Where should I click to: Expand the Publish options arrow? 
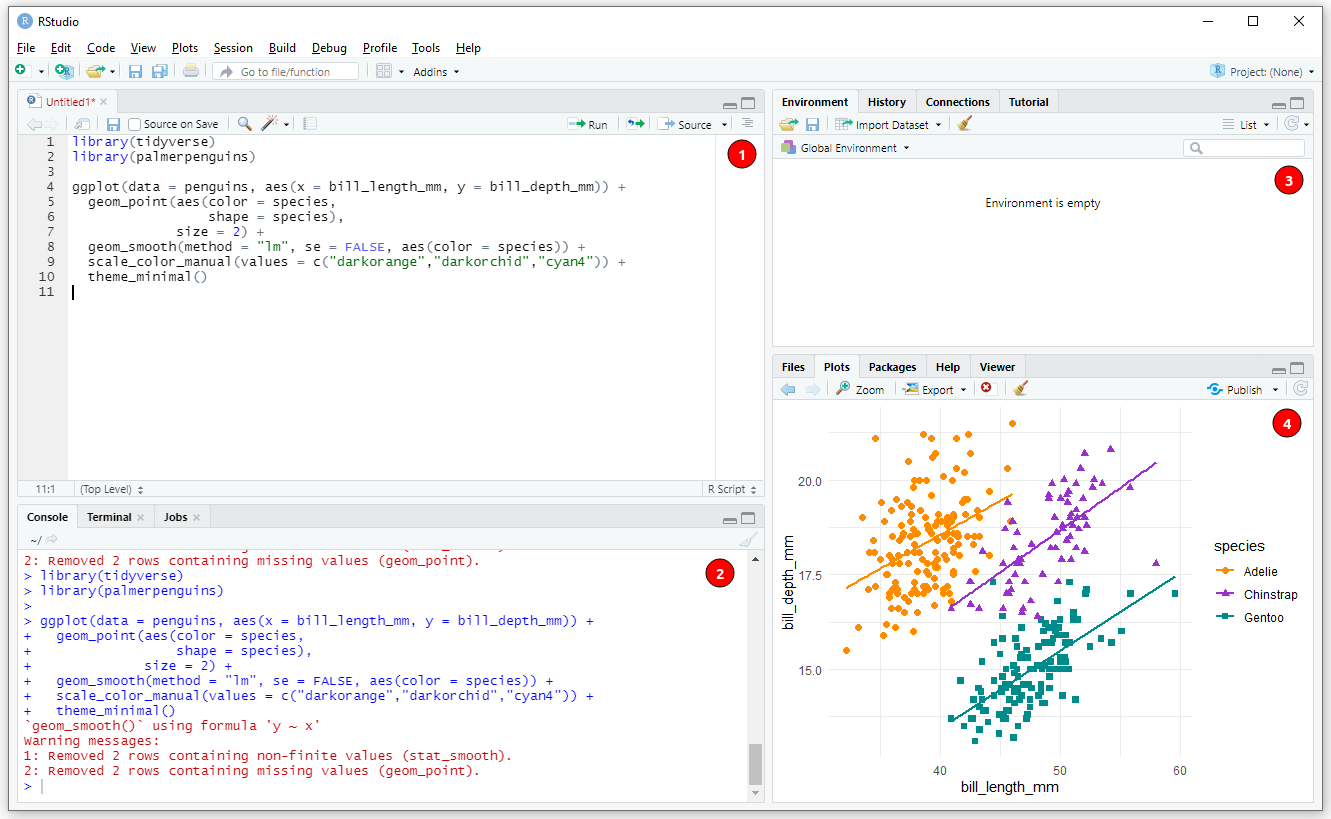1274,390
